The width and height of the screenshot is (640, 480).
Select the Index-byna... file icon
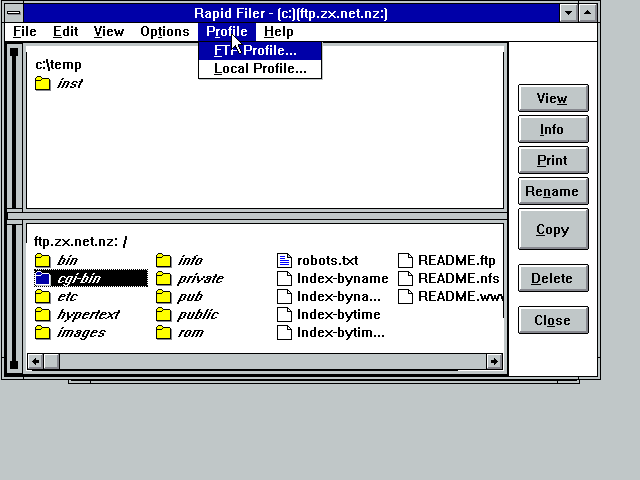(284, 296)
